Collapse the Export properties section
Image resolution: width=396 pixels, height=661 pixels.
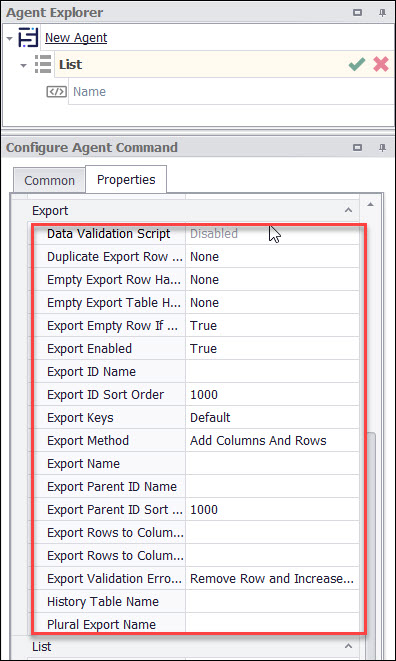pos(348,210)
